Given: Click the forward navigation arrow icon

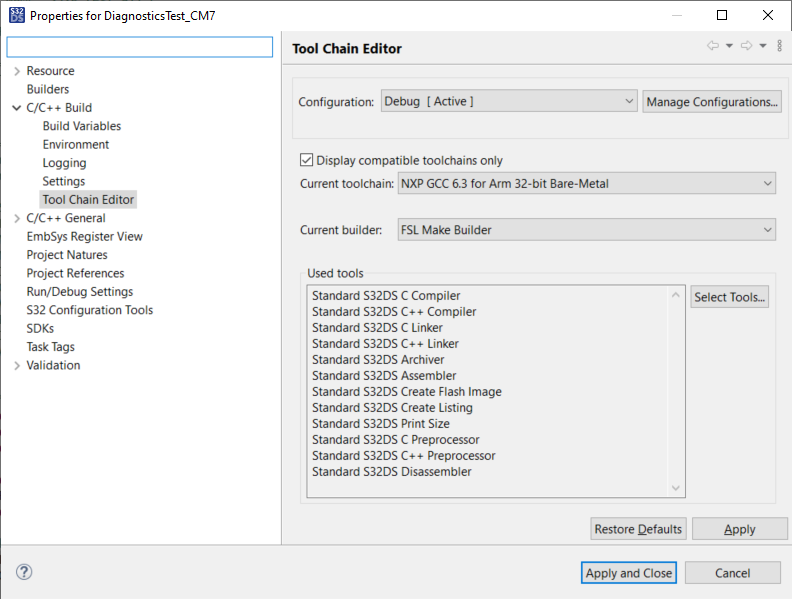Looking at the screenshot, I should pyautogui.click(x=746, y=46).
